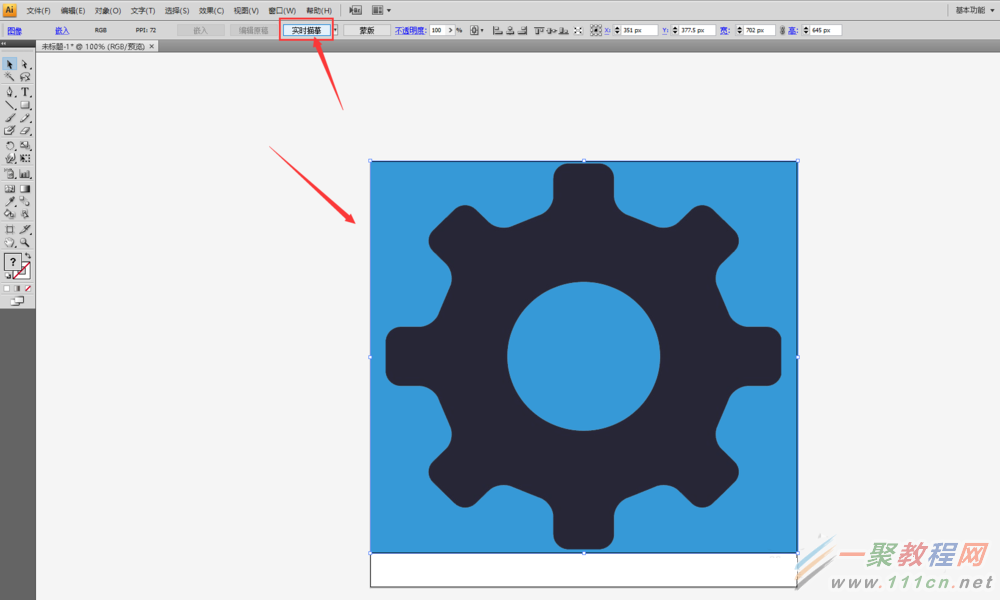Select the Pencil tool
This screenshot has width=1000, height=600.
click(25, 118)
